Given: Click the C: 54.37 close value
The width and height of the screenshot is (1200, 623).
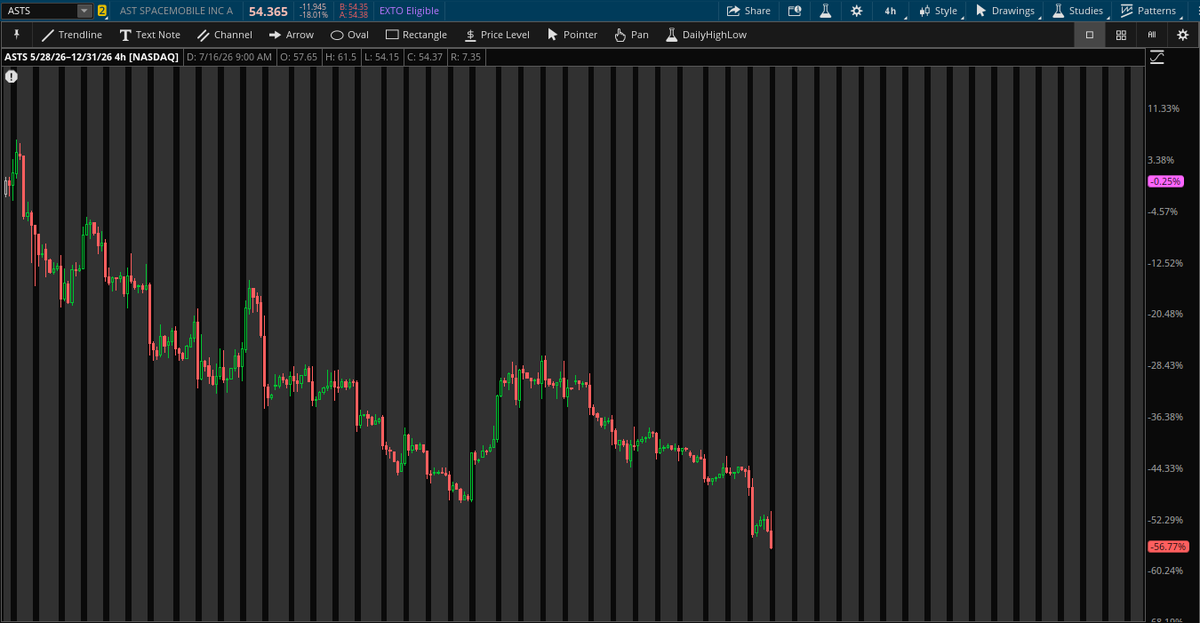Looking at the screenshot, I should (425, 57).
